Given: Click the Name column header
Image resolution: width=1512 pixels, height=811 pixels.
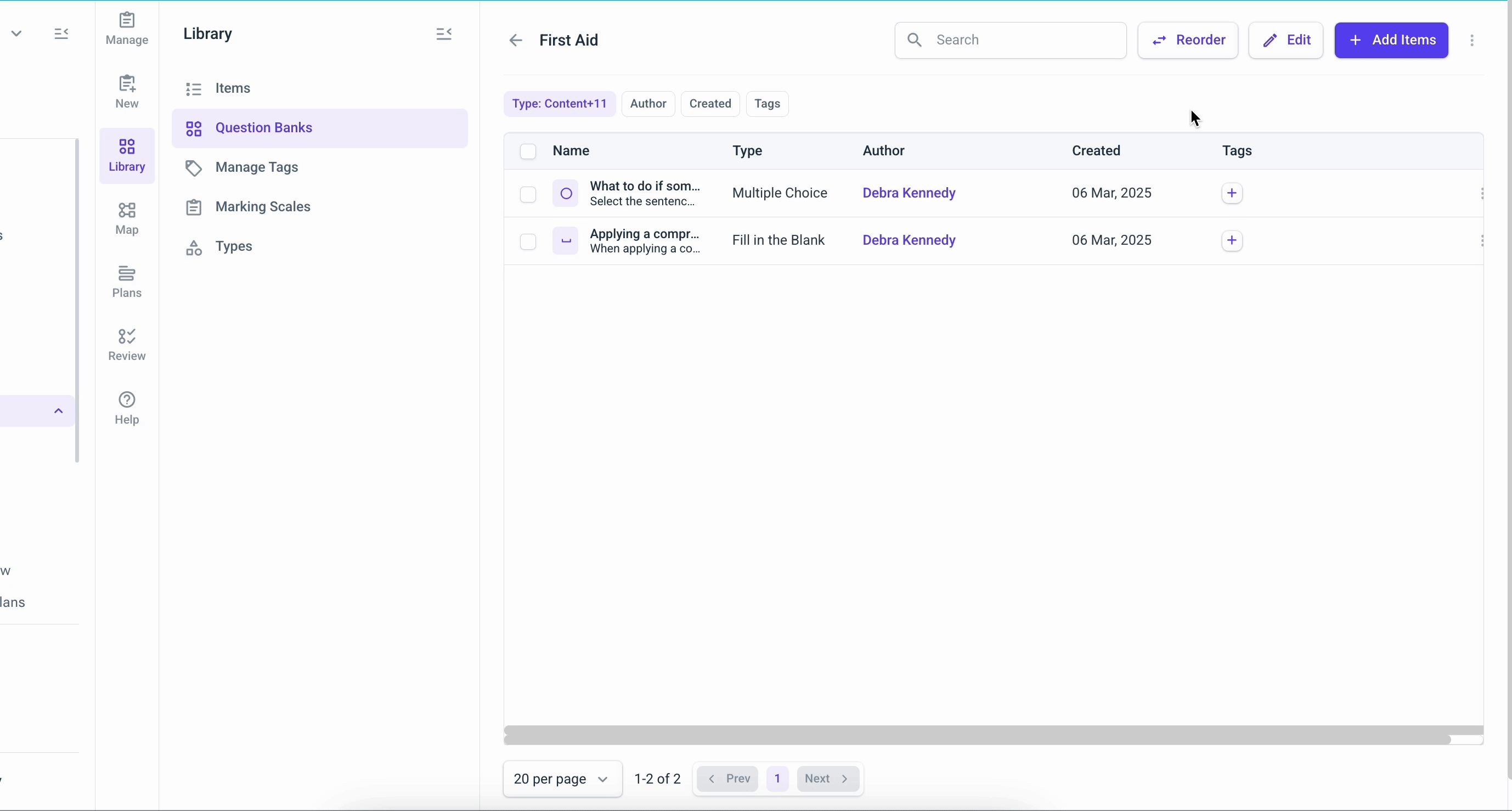Looking at the screenshot, I should [571, 151].
